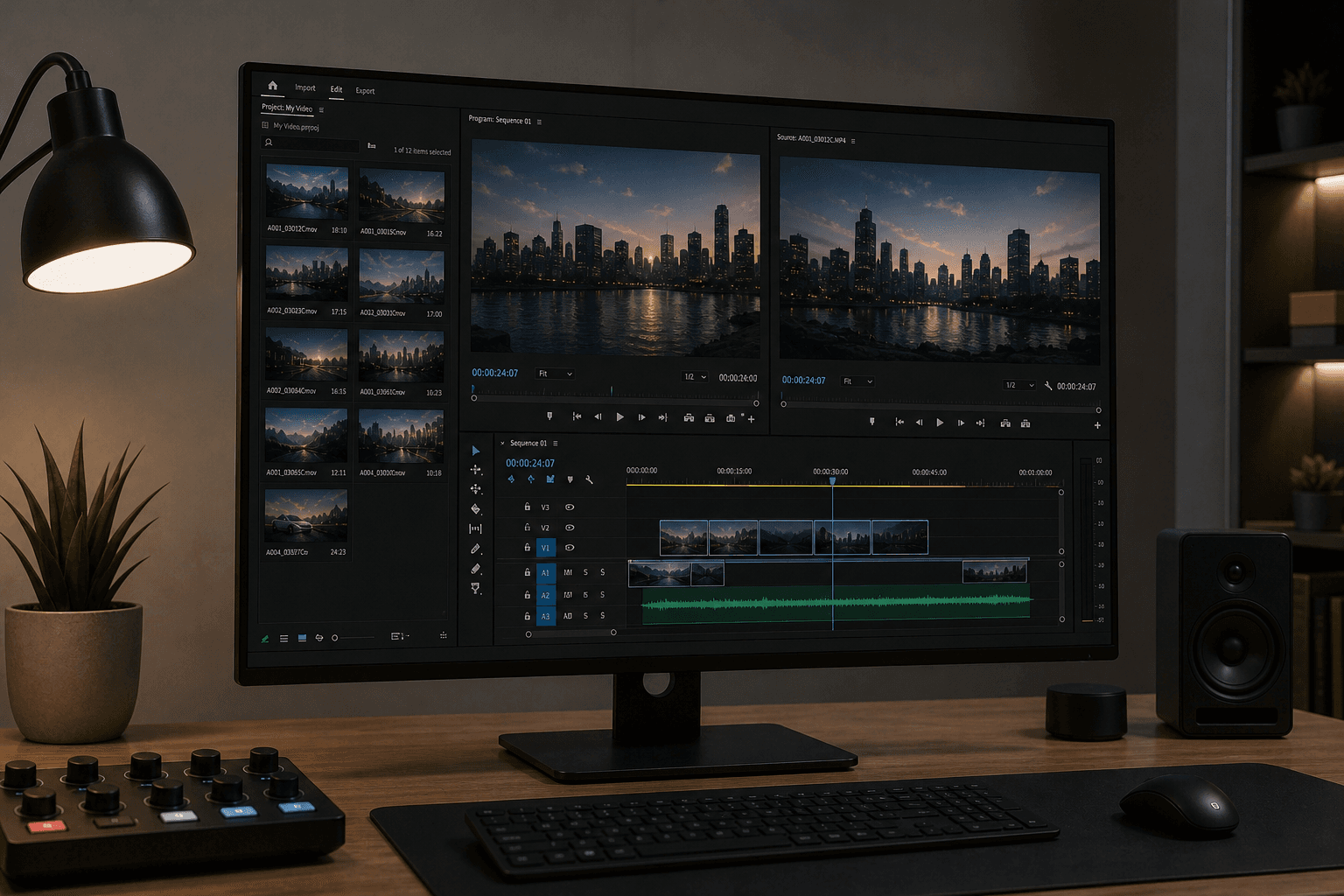Image resolution: width=1344 pixels, height=896 pixels.
Task: Switch to the Import tab
Action: point(305,87)
